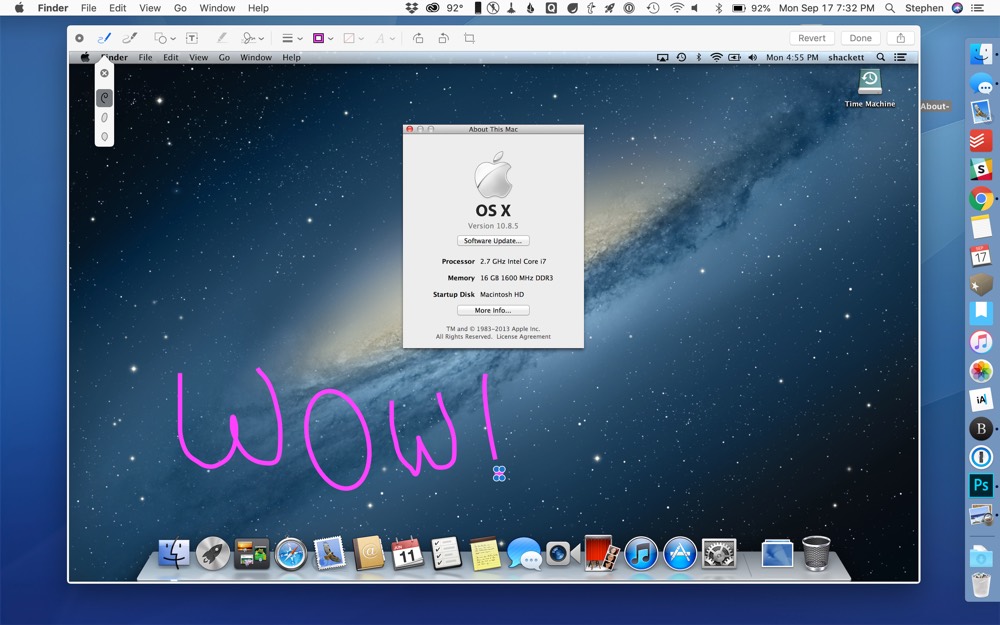Viewport: 1000px width, 625px height.
Task: Open the Edit menu in system menu bar
Action: (117, 8)
